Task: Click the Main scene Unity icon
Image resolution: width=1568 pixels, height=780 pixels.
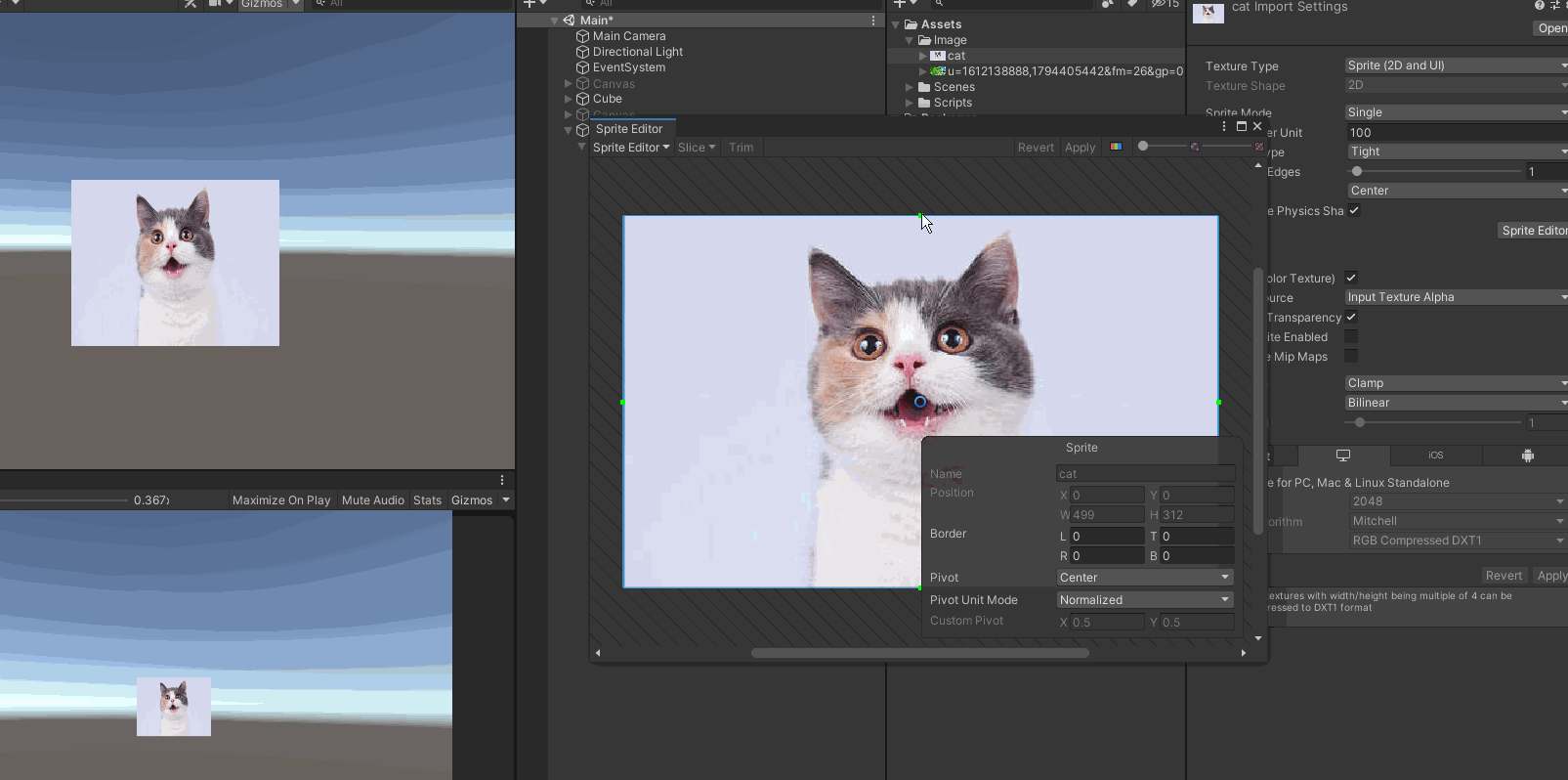Action: [x=569, y=20]
